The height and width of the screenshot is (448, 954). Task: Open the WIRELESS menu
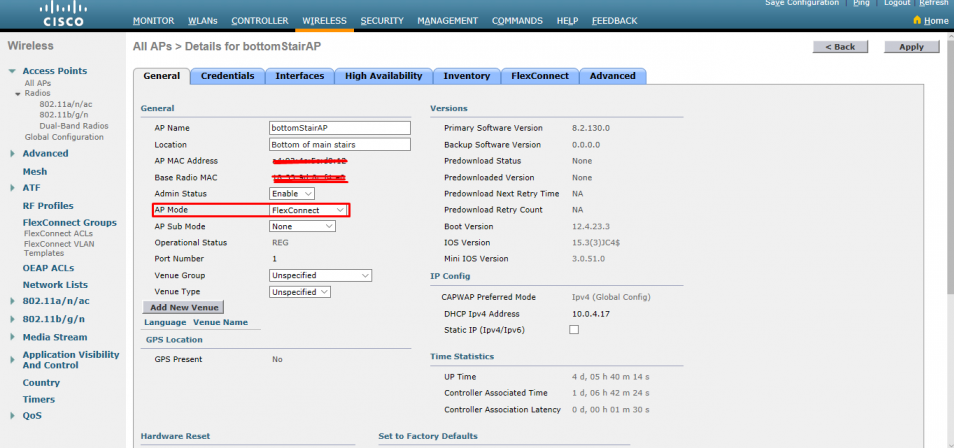[x=324, y=21]
